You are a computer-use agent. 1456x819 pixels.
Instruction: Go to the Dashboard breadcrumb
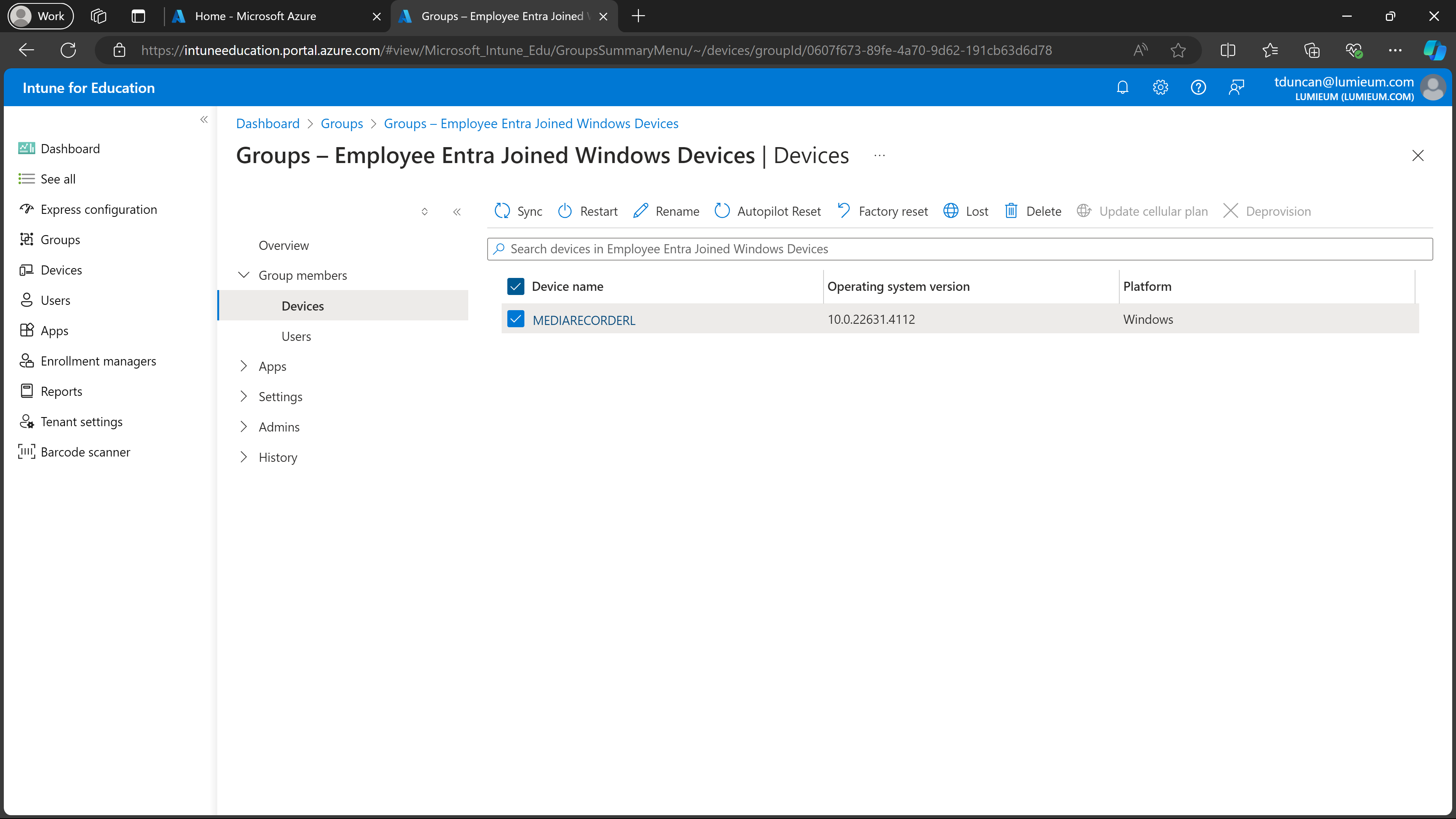(x=268, y=124)
